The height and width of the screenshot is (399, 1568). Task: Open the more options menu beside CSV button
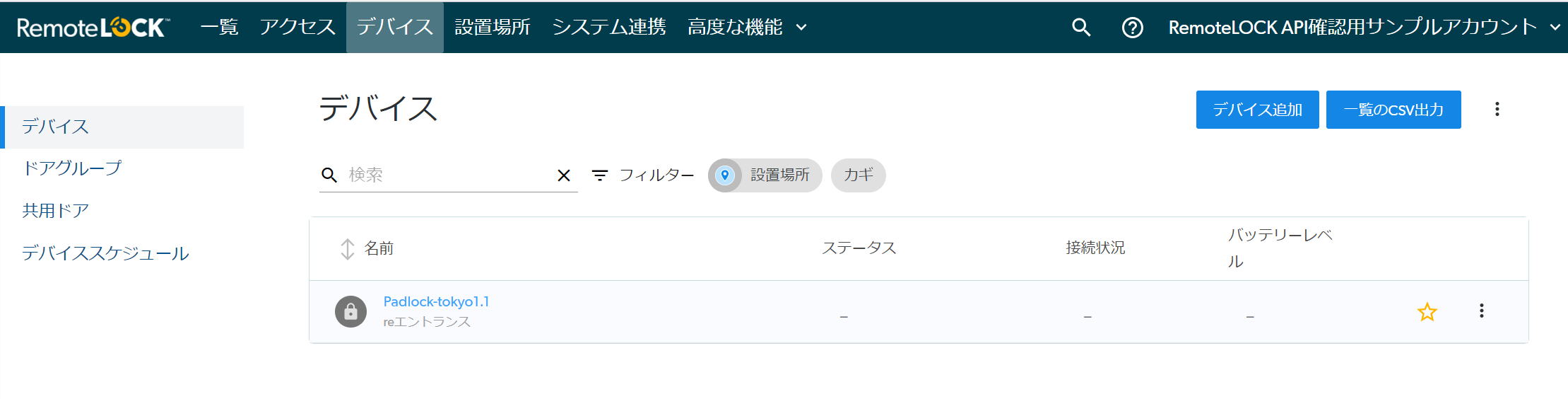pos(1497,109)
